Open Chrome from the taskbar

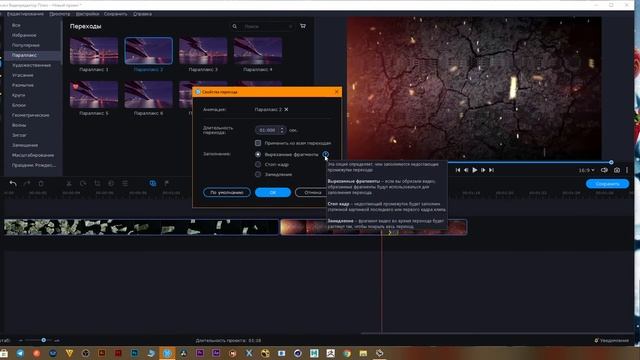pos(347,353)
